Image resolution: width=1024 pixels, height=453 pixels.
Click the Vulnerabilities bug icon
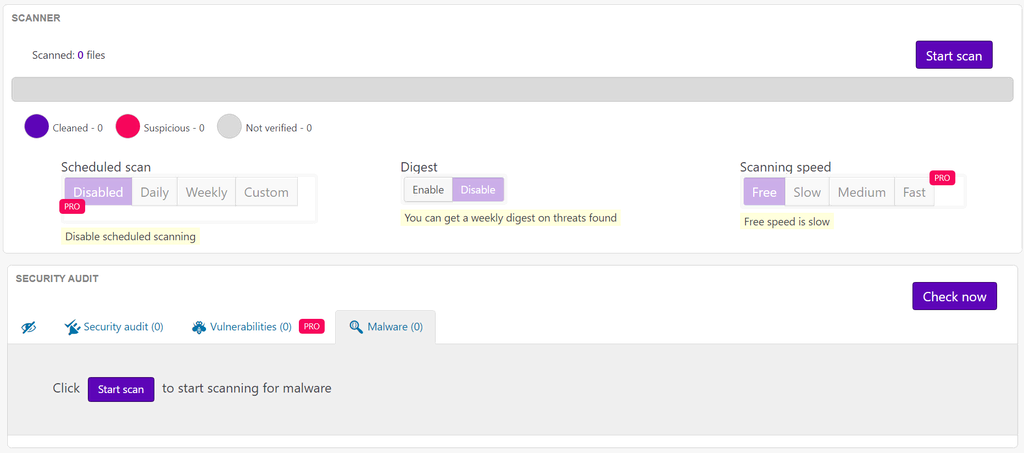(x=199, y=327)
